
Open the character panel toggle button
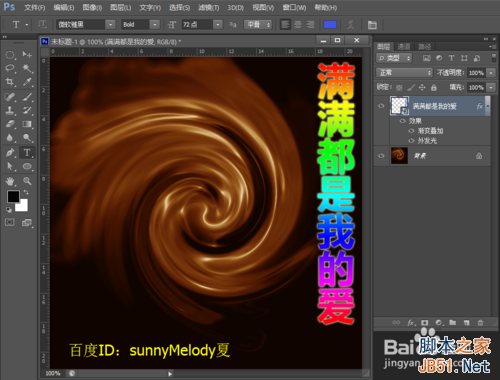372,25
